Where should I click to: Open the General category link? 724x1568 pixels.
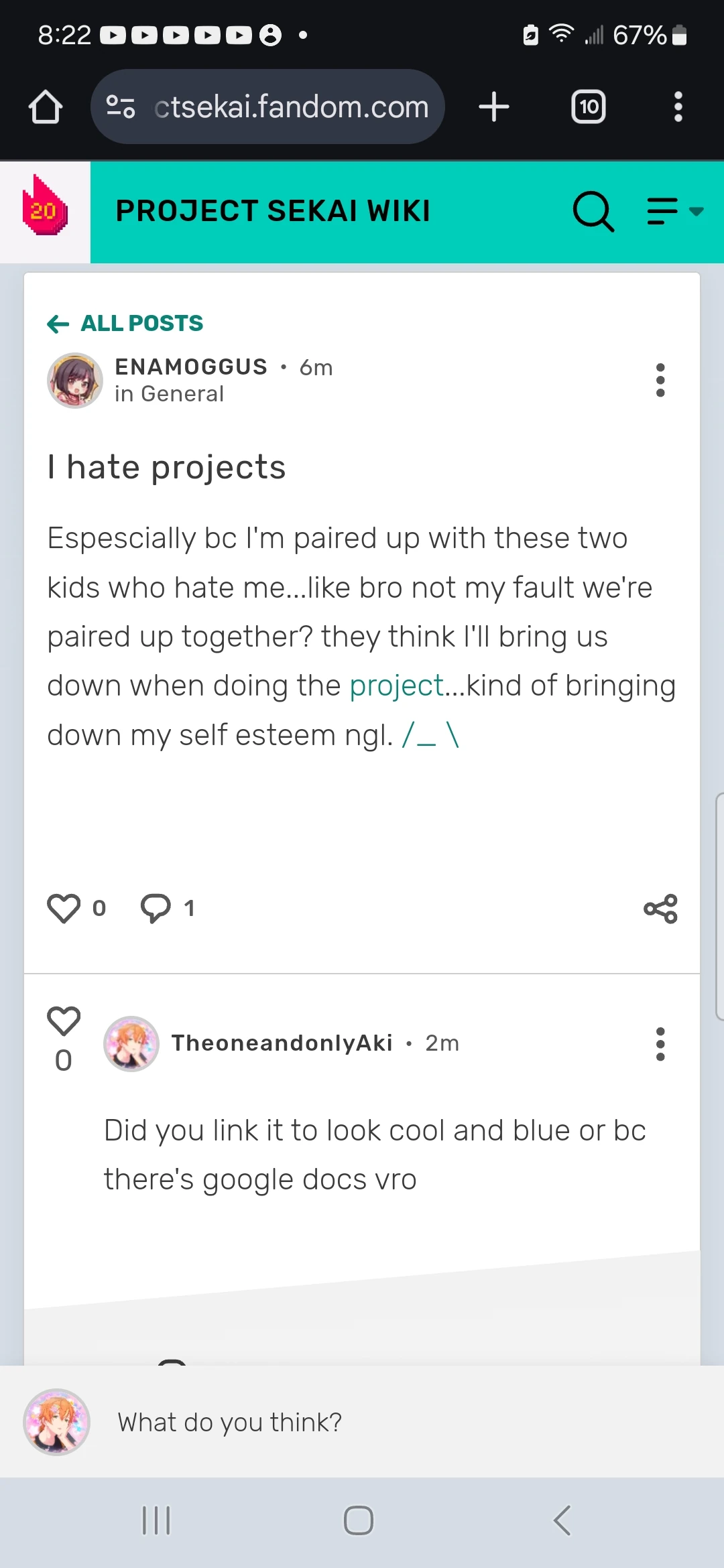182,394
